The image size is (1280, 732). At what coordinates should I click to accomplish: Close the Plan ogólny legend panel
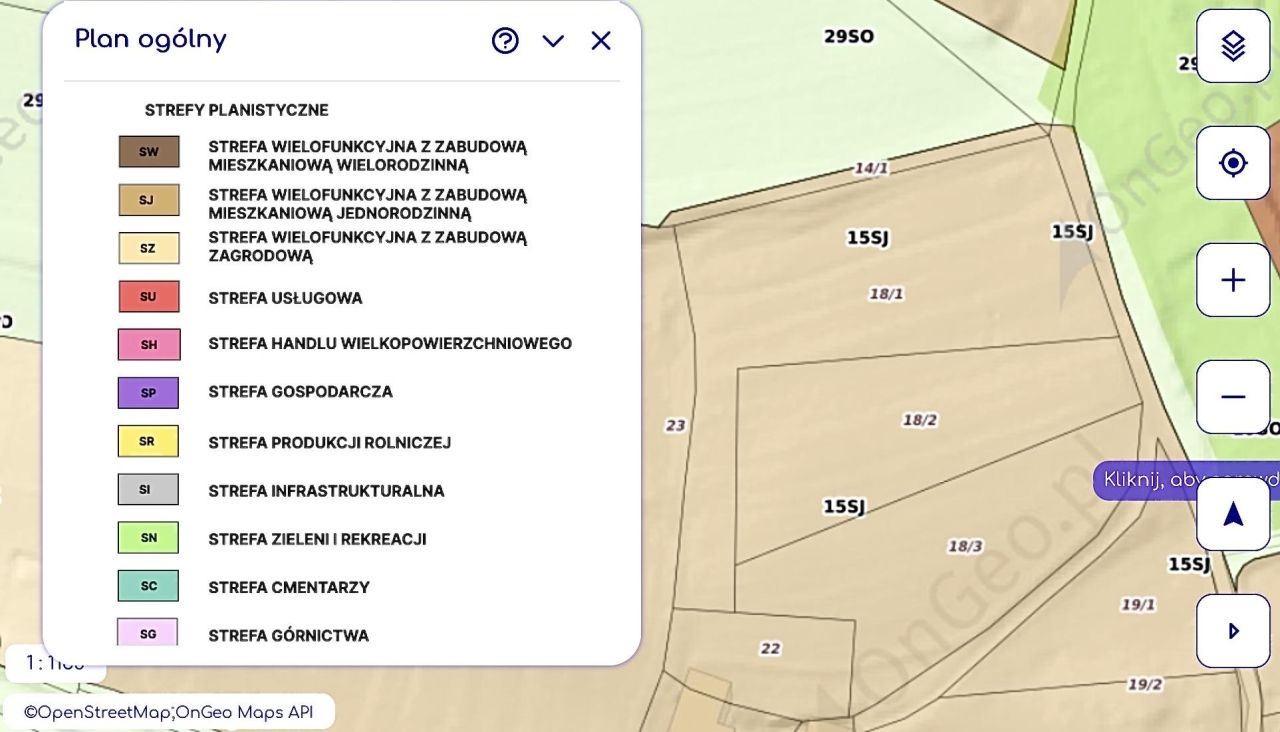coord(600,40)
